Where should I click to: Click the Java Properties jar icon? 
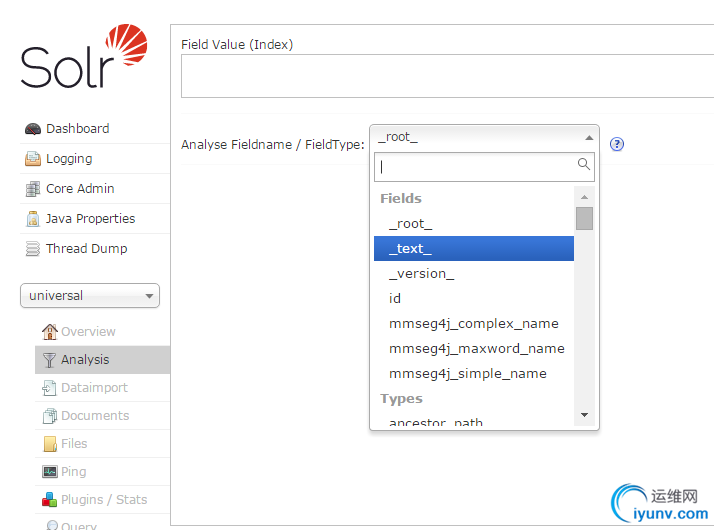coord(33,219)
